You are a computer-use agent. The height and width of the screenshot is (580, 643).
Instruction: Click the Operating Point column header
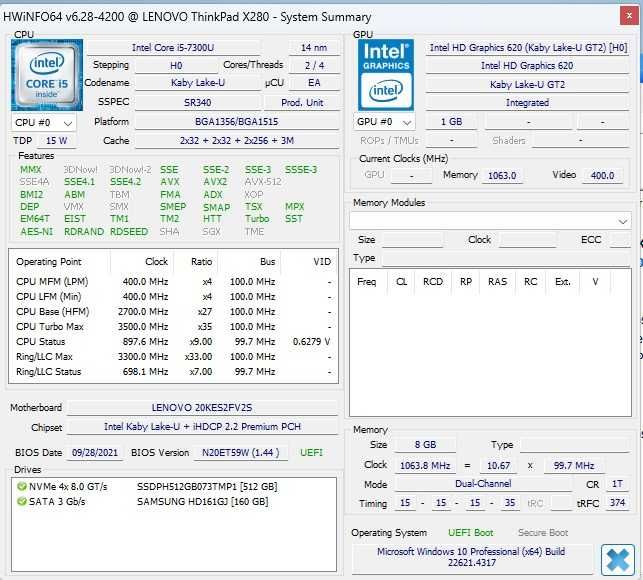tap(48, 262)
